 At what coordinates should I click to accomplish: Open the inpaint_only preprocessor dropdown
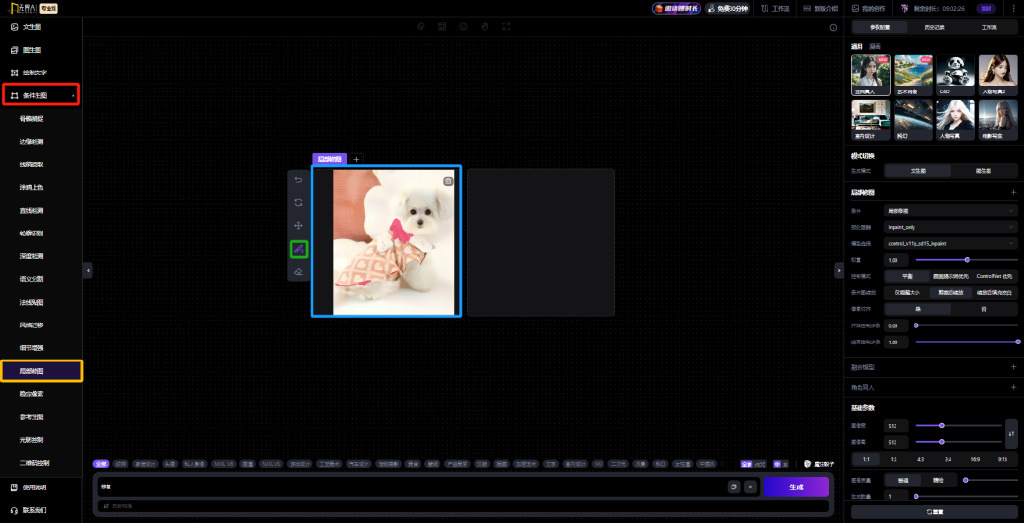click(951, 227)
